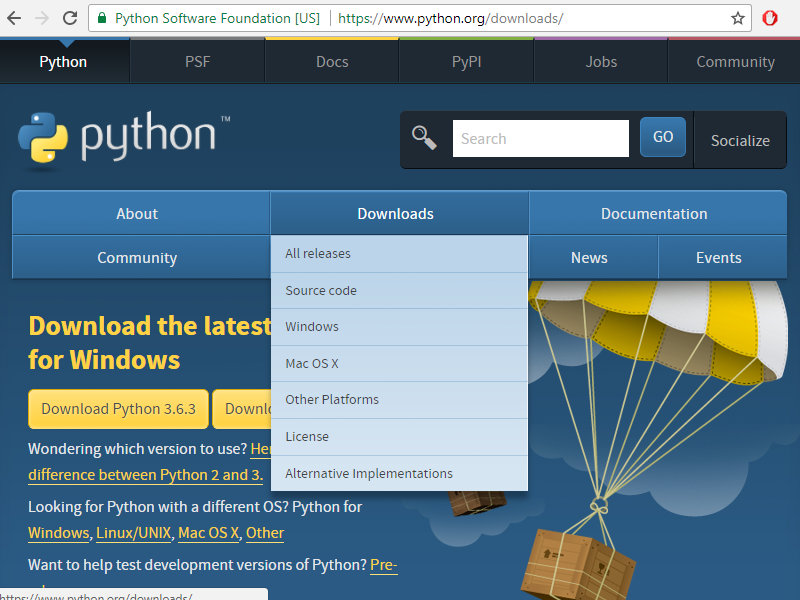Click the browser forward arrow
This screenshot has width=800, height=600.
click(x=42, y=18)
